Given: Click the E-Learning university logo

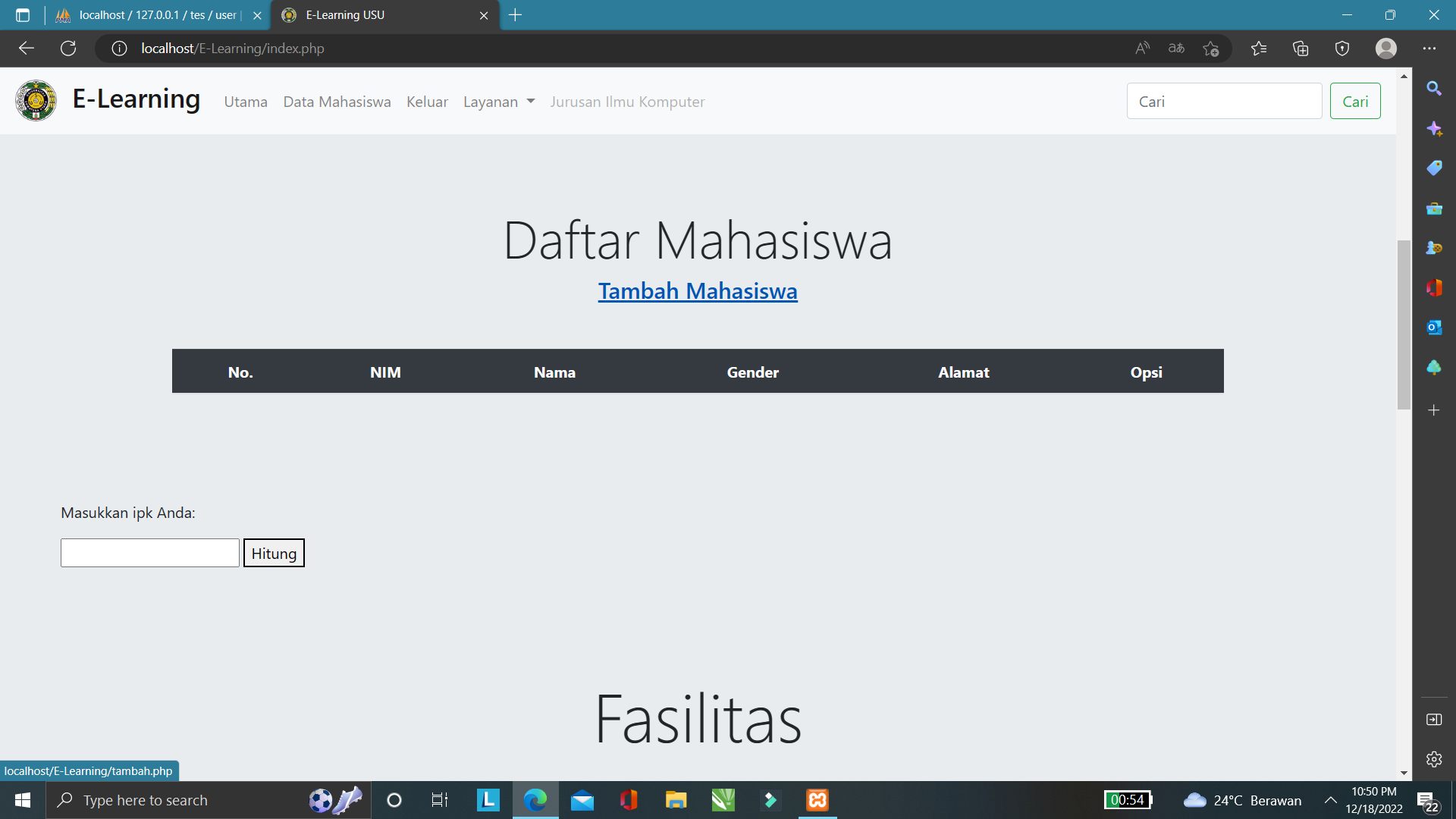Looking at the screenshot, I should (x=36, y=101).
